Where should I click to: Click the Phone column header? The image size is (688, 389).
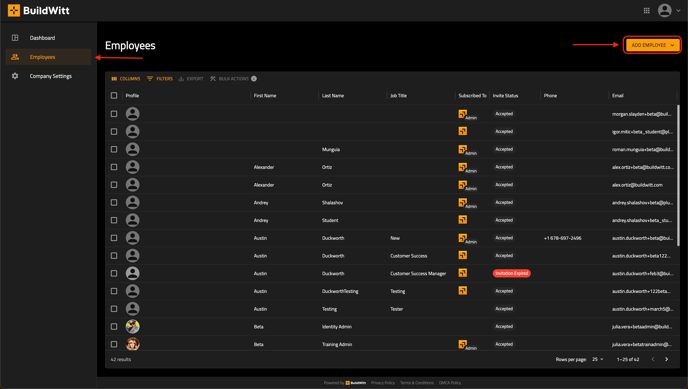(550, 96)
